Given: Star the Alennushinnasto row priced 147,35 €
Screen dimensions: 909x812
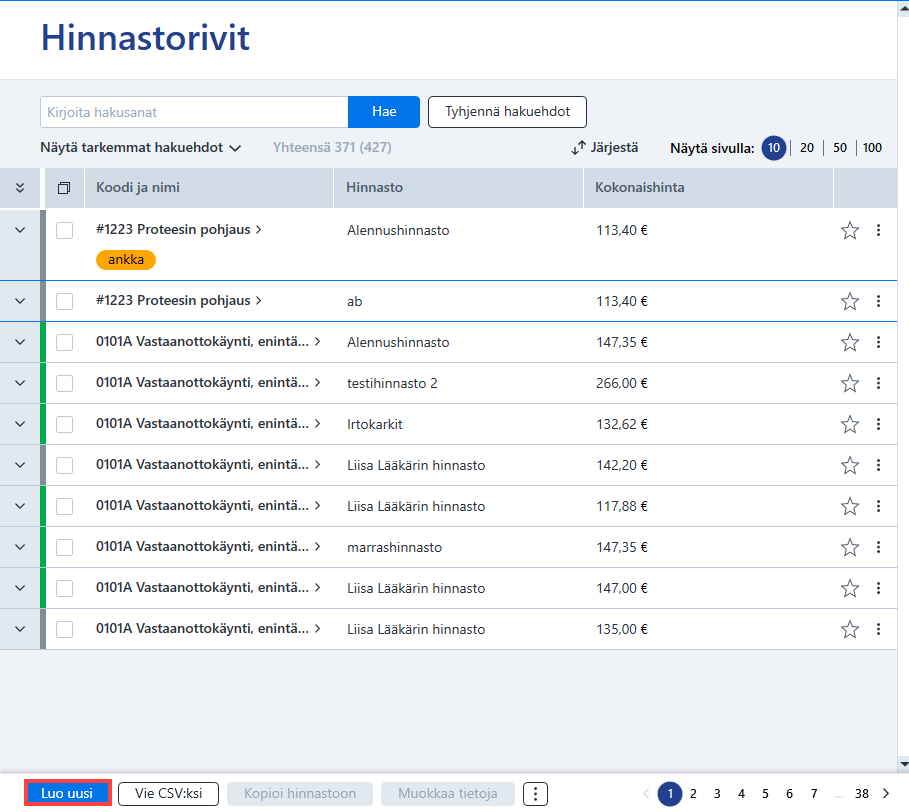Looking at the screenshot, I should click(x=849, y=342).
